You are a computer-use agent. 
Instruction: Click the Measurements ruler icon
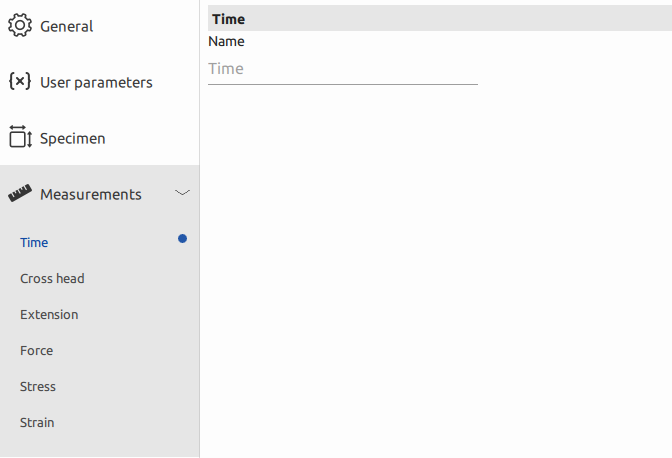click(x=20, y=194)
